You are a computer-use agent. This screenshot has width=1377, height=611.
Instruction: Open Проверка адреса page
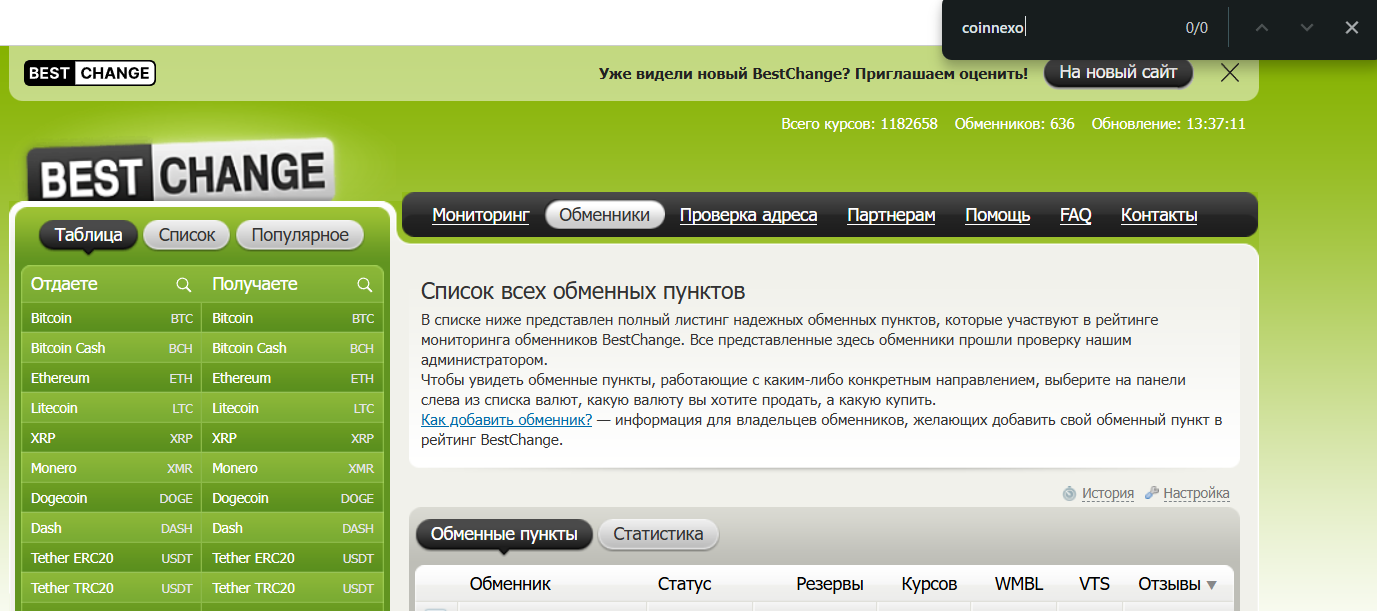[748, 215]
